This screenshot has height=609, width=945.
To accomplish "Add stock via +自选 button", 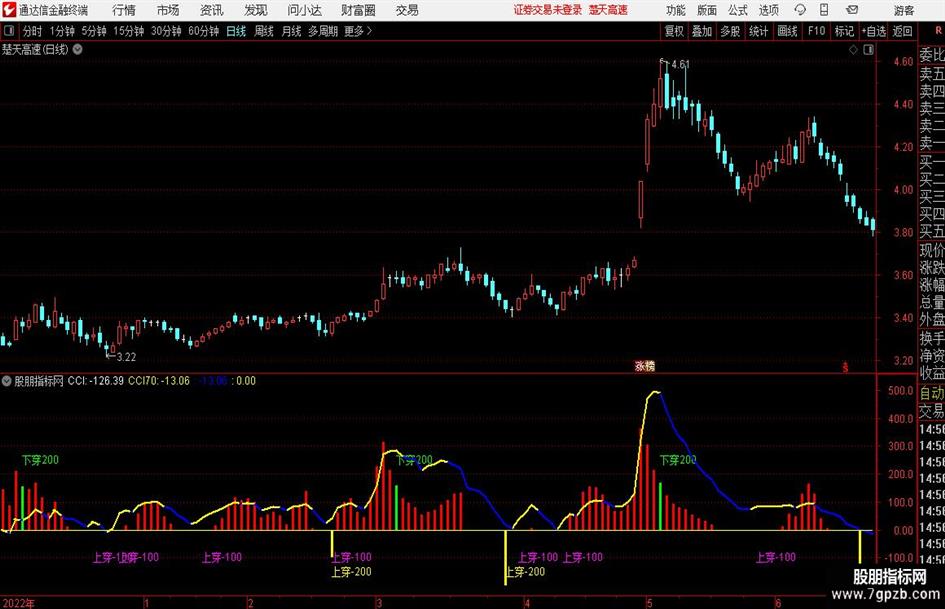I will point(874,31).
